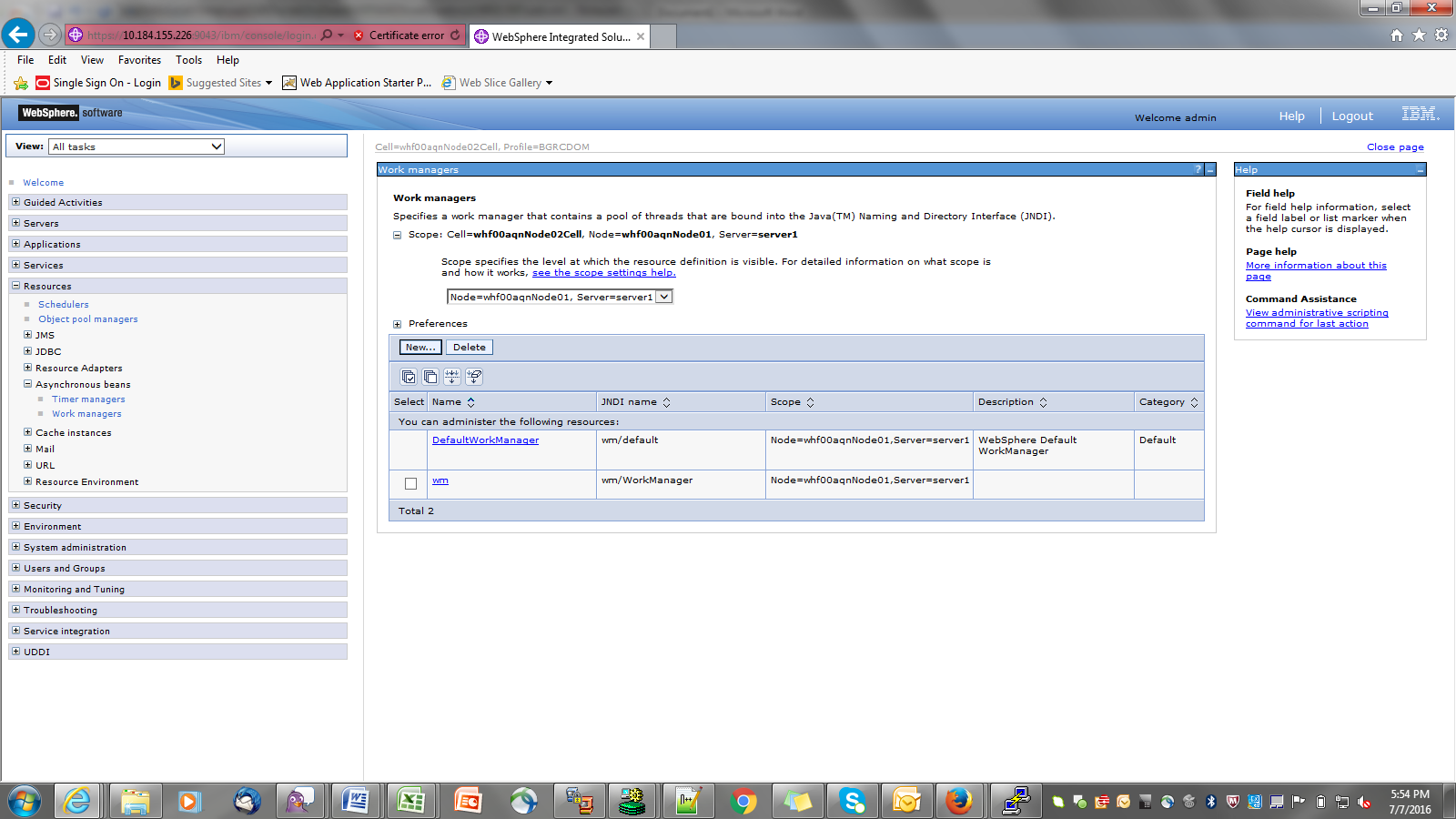Click the Welcome link in navigation

[43, 183]
